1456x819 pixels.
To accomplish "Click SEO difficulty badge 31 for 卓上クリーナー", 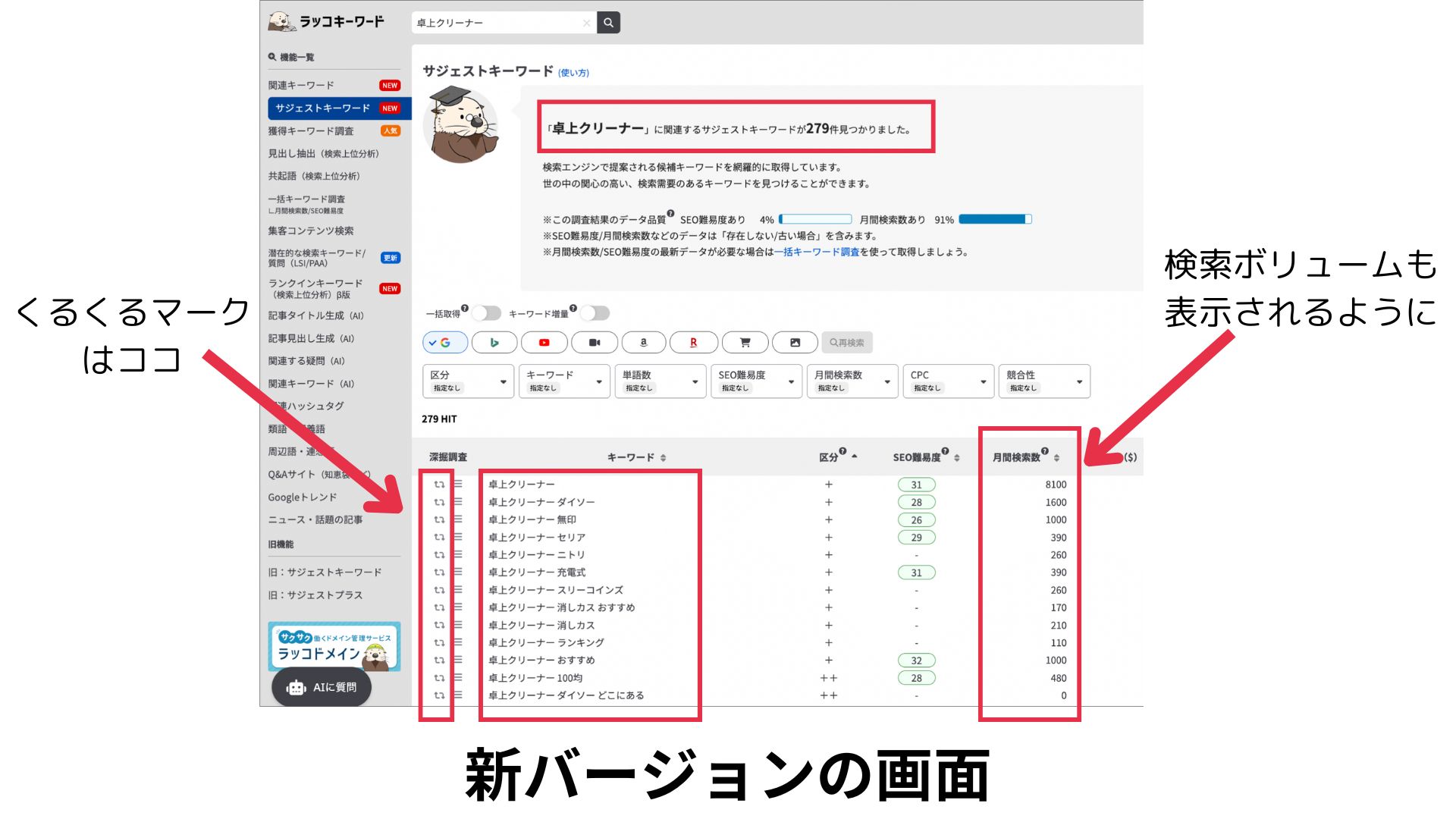I will click(917, 485).
